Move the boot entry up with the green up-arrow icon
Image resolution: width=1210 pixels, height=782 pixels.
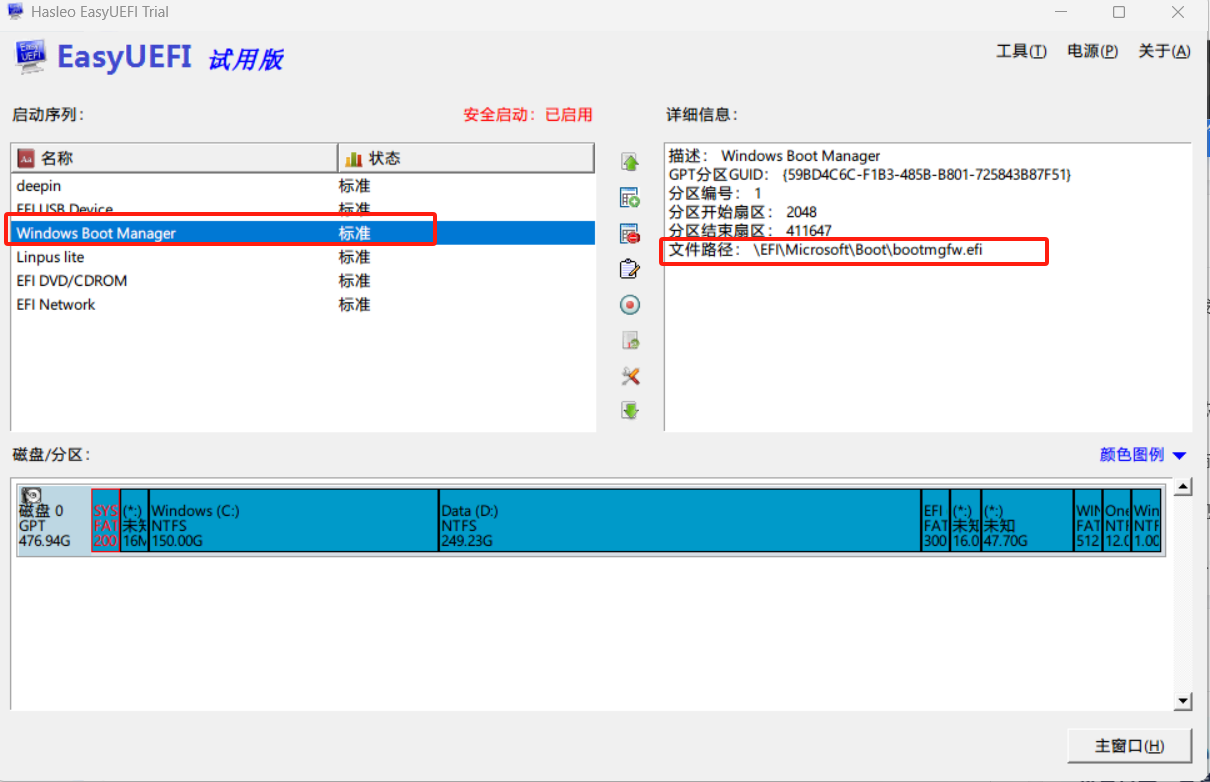(630, 162)
